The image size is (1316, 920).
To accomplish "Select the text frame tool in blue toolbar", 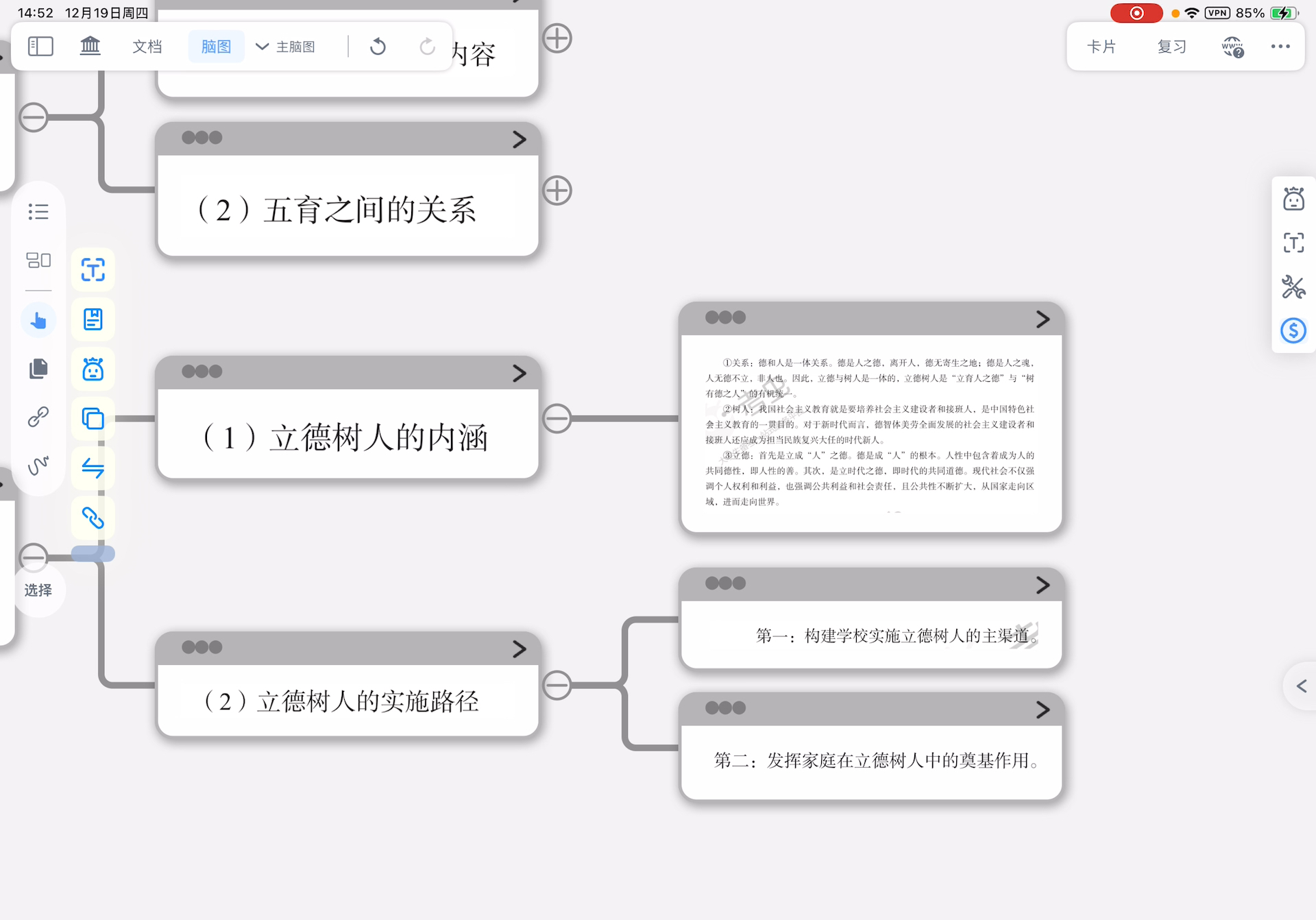I will tap(93, 269).
